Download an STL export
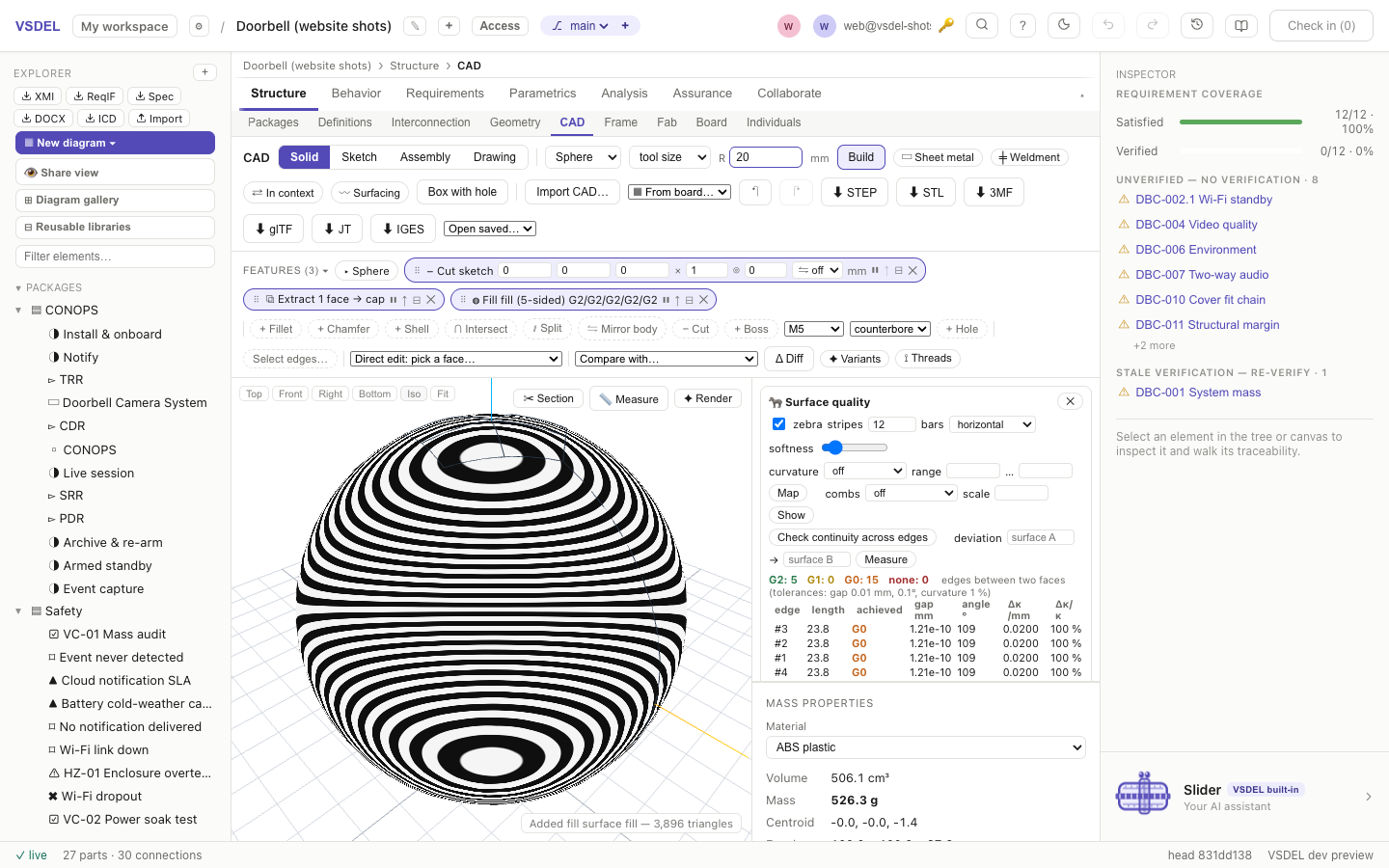Screen dimensions: 1389x868 pos(926,192)
